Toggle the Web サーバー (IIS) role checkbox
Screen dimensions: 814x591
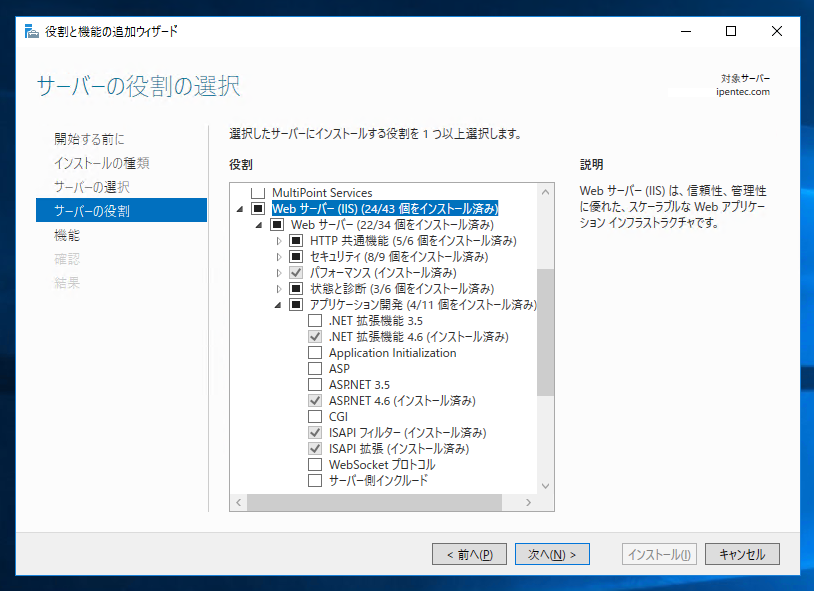[x=258, y=209]
